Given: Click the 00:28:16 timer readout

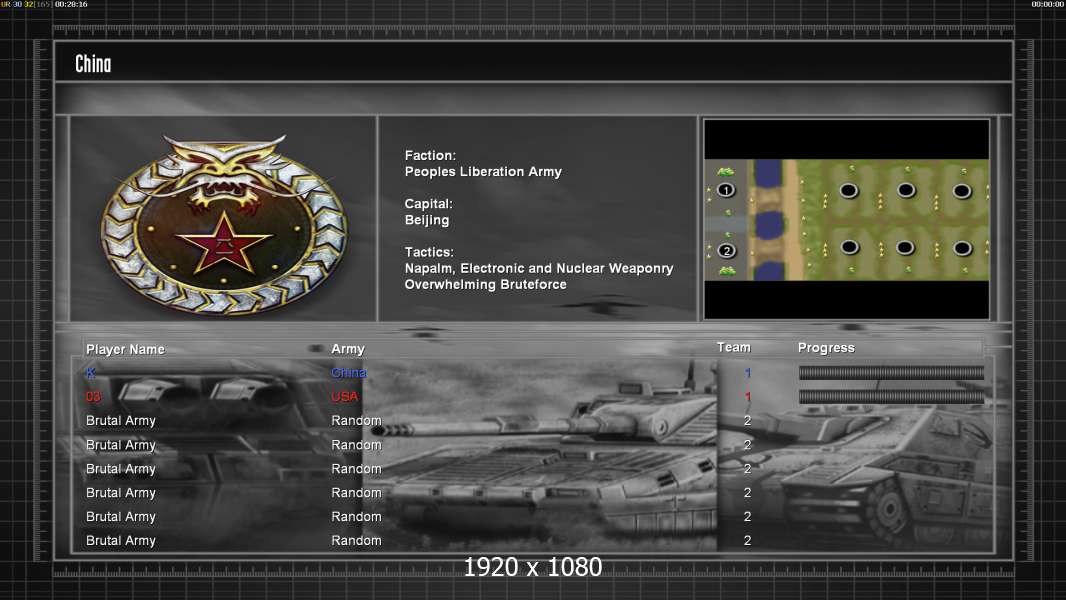Looking at the screenshot, I should tap(71, 4).
